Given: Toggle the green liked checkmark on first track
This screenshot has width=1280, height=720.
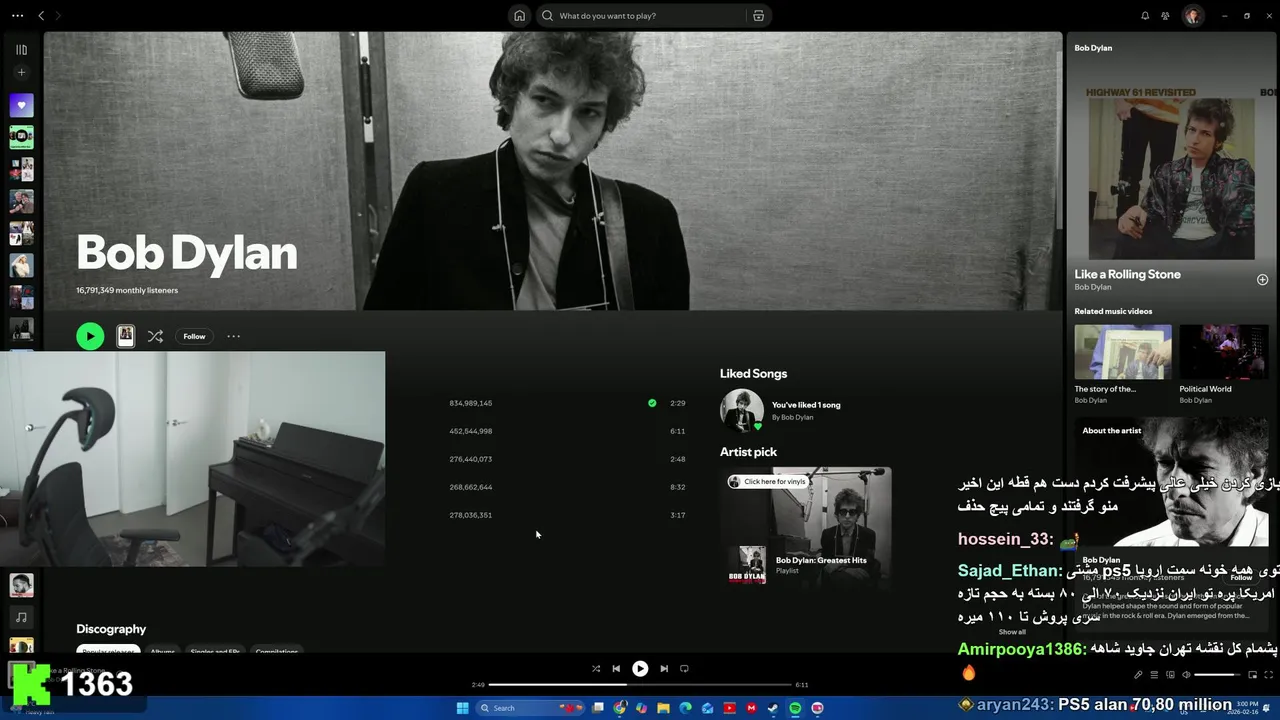Looking at the screenshot, I should [x=652, y=403].
